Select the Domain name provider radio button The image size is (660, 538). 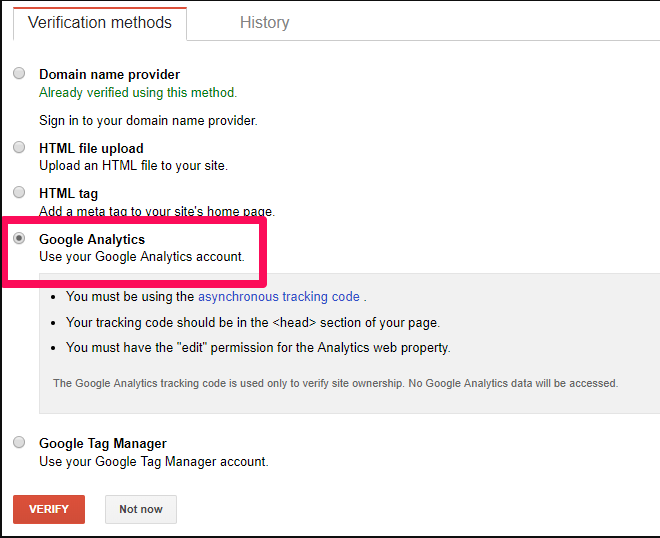pyautogui.click(x=19, y=74)
